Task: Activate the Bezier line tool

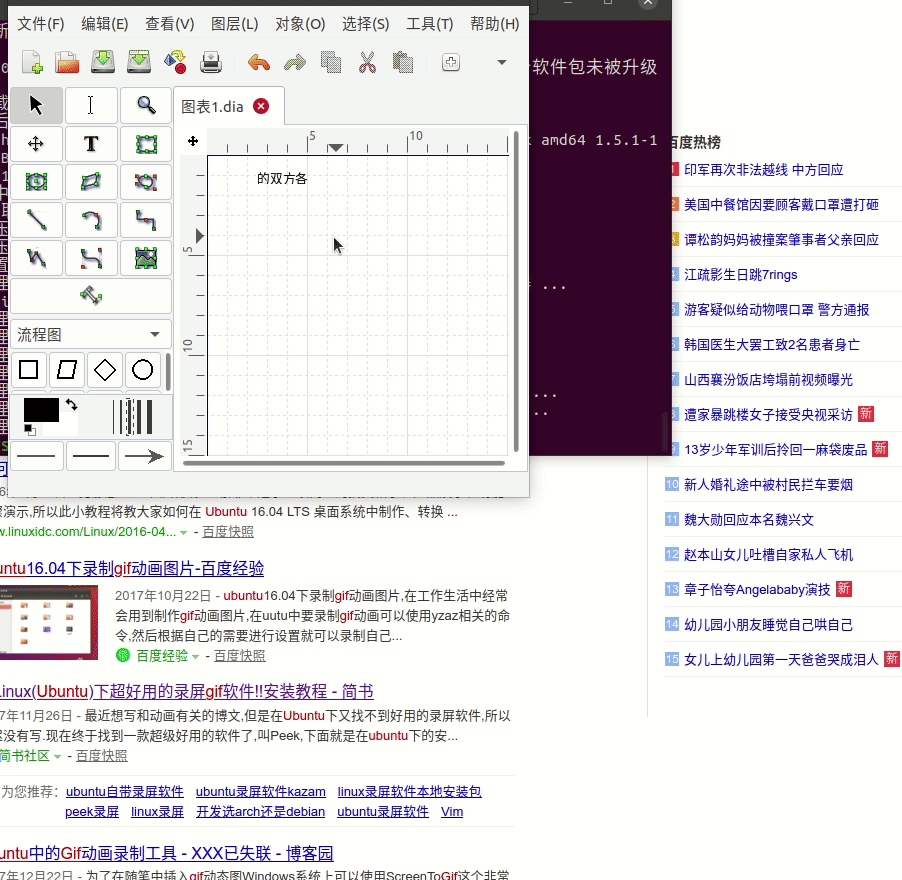Action: 91,258
